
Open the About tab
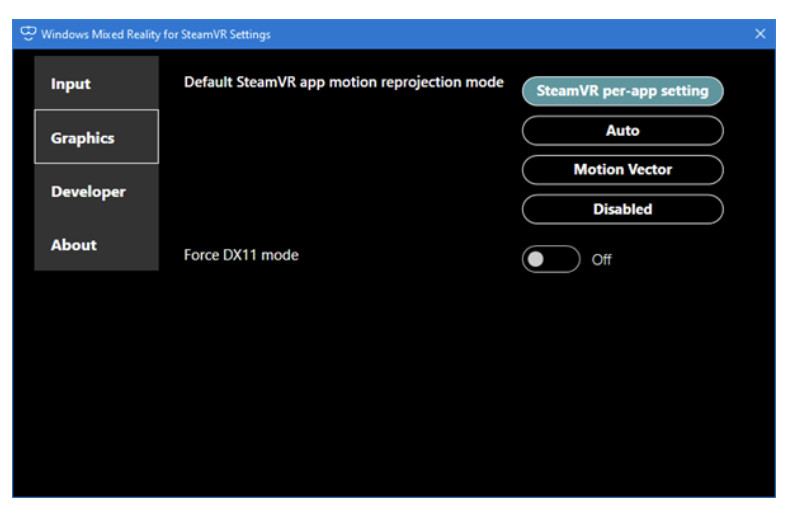pyautogui.click(x=96, y=245)
